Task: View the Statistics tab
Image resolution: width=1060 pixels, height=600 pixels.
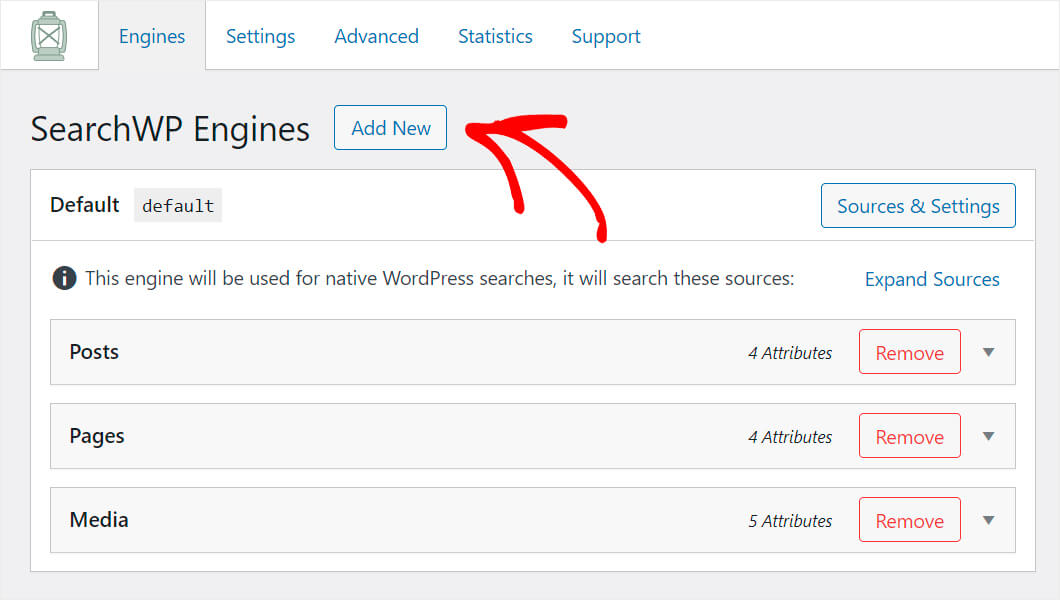Action: pos(495,36)
